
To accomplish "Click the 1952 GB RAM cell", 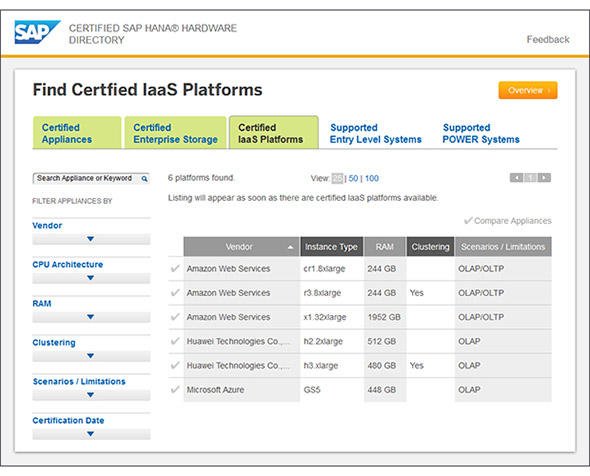I will click(x=384, y=317).
